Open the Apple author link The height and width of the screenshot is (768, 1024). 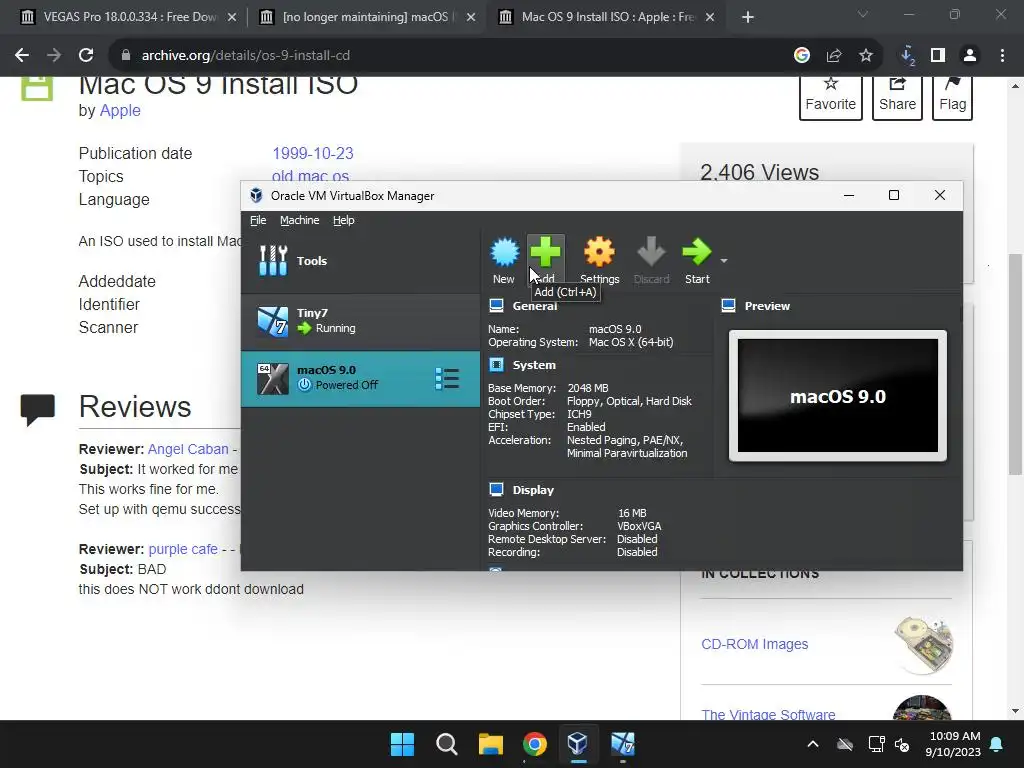pyautogui.click(x=120, y=110)
